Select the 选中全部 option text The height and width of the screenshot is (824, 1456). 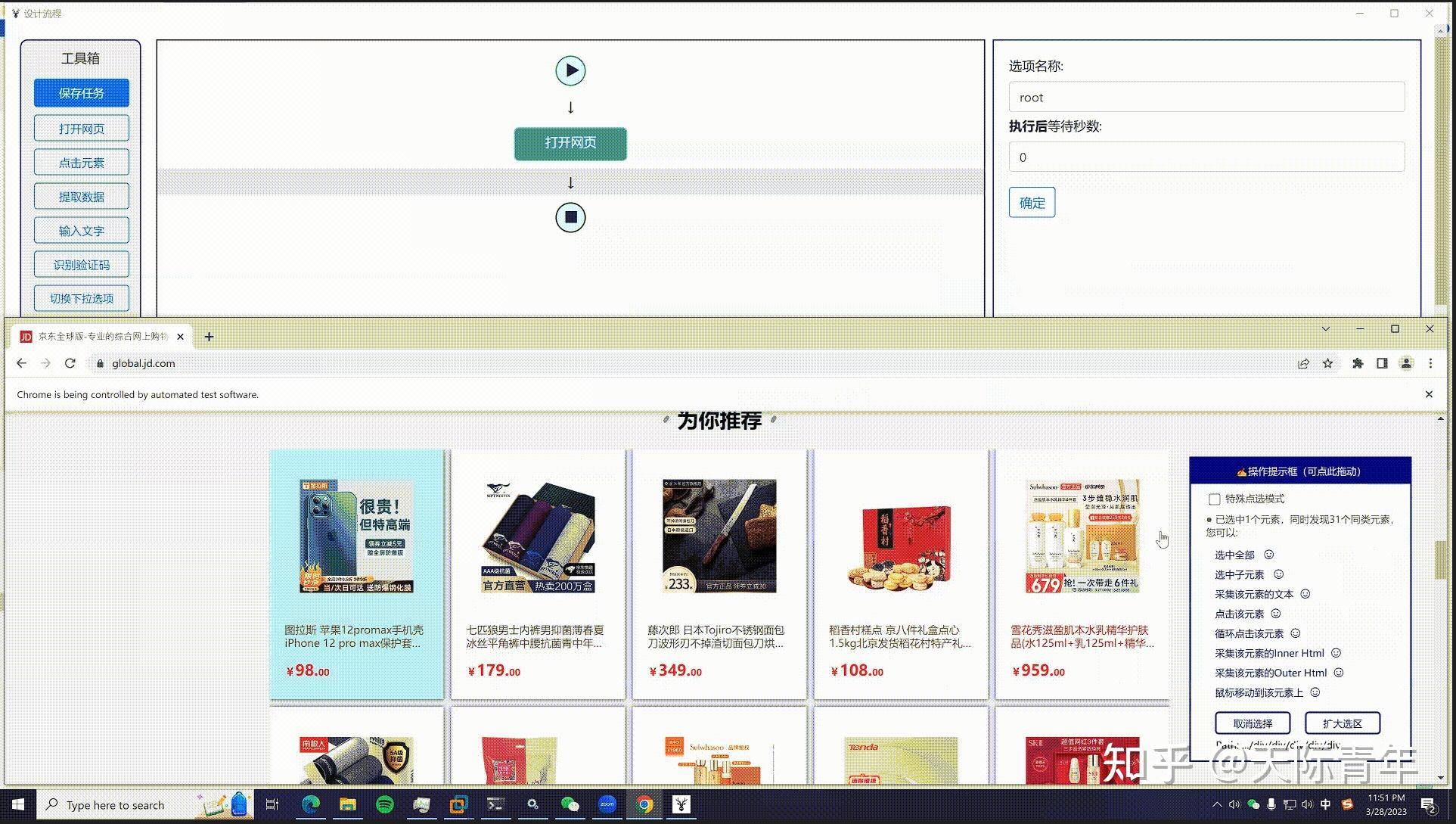(x=1234, y=555)
